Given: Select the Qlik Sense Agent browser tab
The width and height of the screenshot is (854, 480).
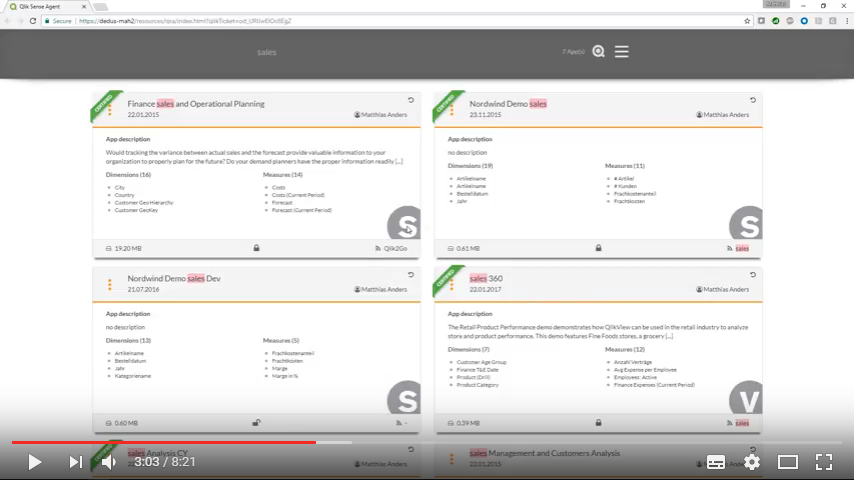Looking at the screenshot, I should click(x=48, y=7).
